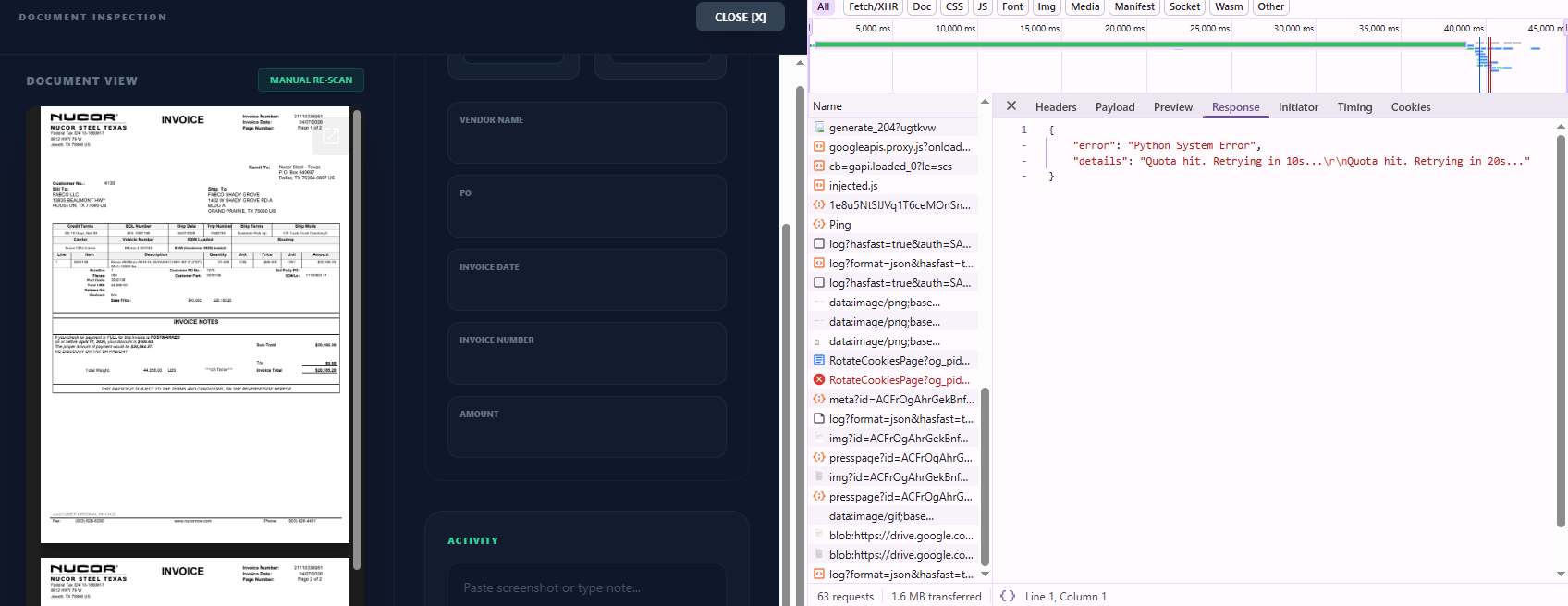
Task: Filter requests by Socket
Action: tap(1184, 6)
